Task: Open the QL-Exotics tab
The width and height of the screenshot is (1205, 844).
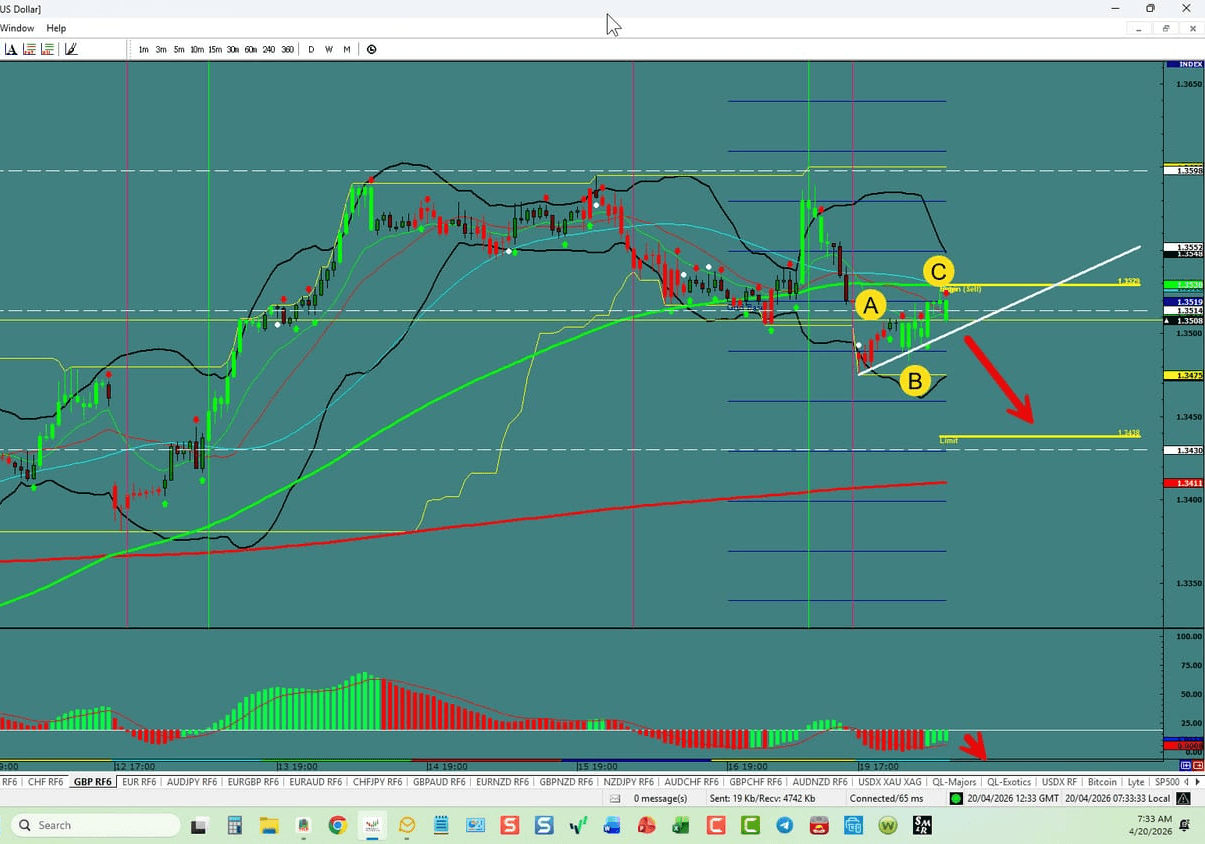Action: pos(1009,782)
